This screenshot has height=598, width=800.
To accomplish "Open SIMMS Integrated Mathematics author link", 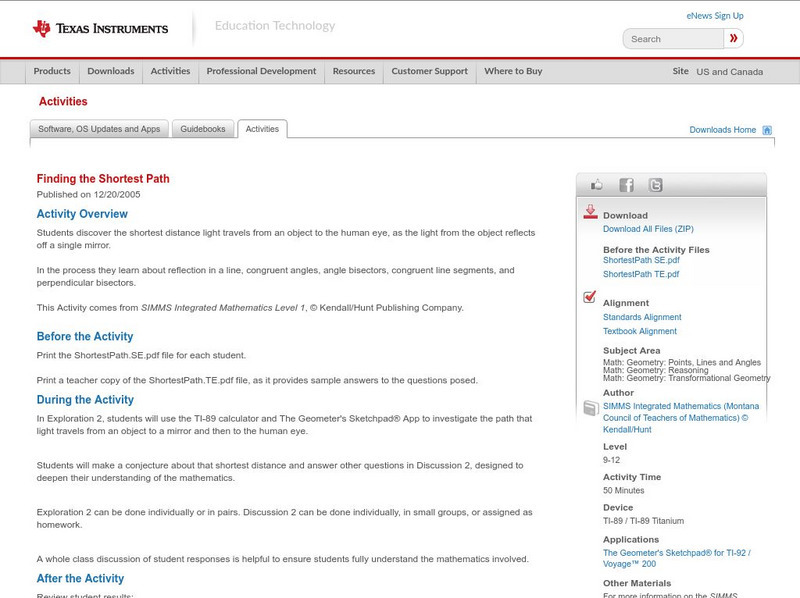I will (681, 418).
